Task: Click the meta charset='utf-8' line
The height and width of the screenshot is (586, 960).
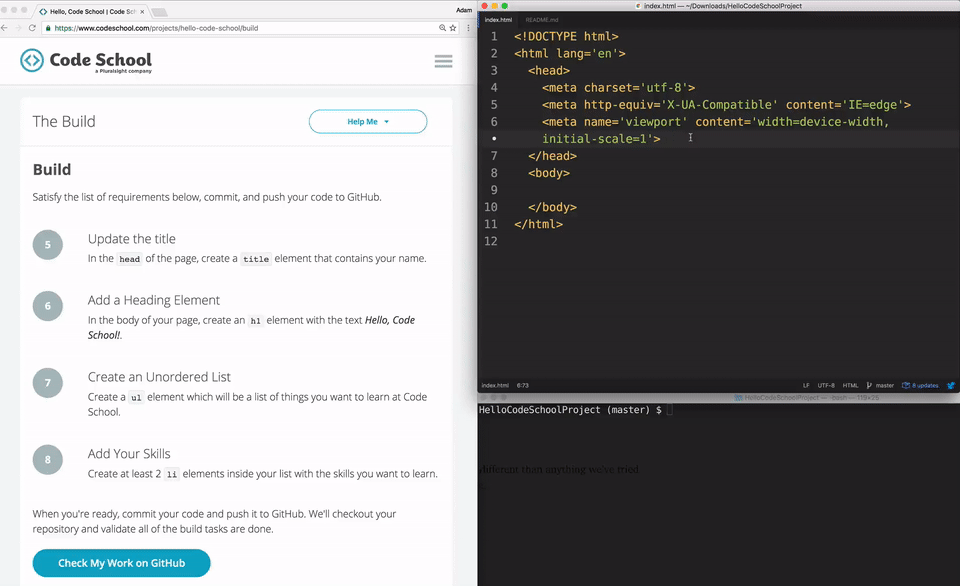Action: pos(618,88)
